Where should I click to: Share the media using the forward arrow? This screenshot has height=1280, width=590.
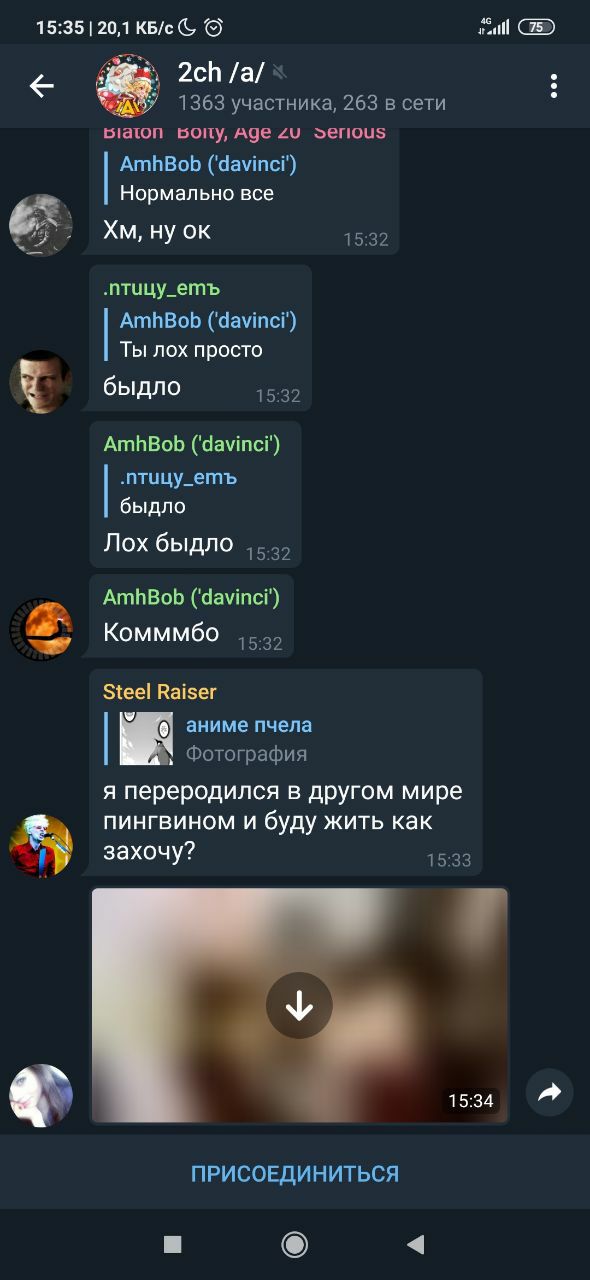pos(549,1093)
